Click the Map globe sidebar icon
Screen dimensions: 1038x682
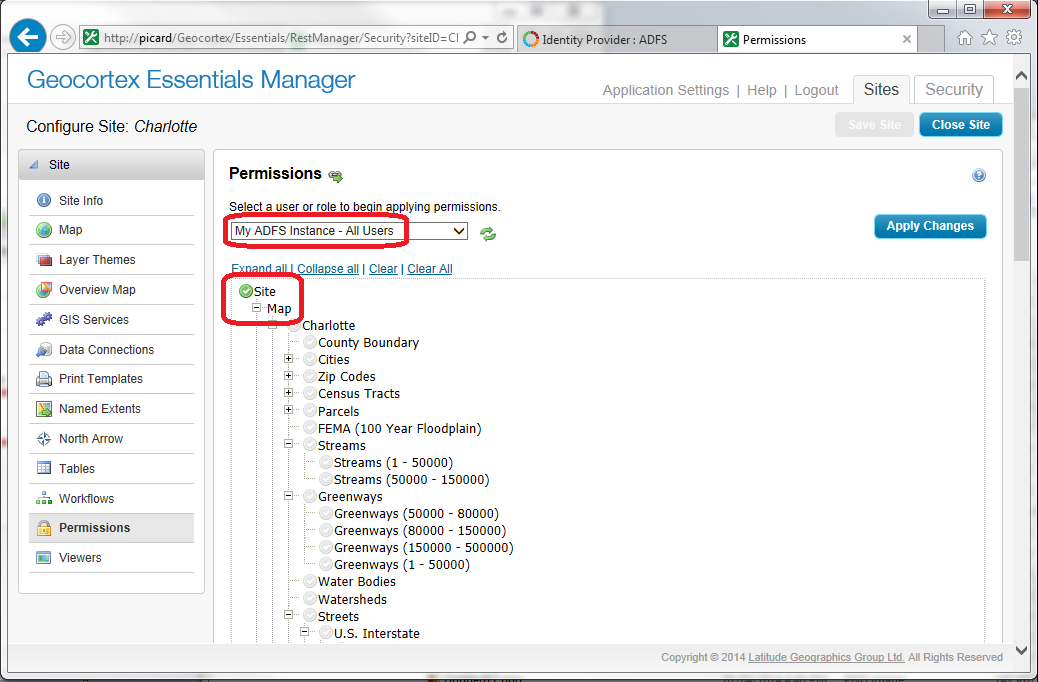point(44,230)
